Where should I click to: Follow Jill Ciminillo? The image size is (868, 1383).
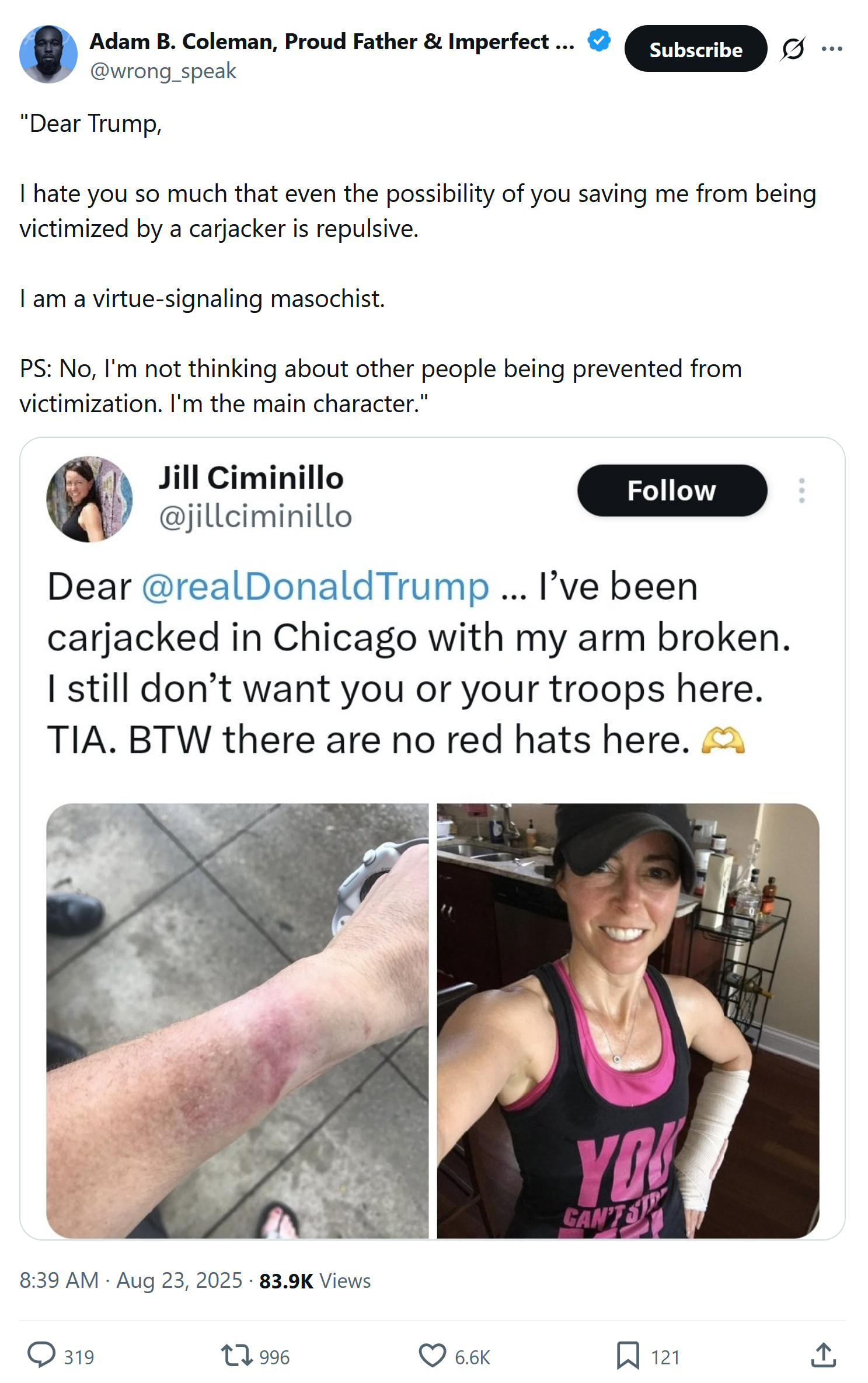pyautogui.click(x=672, y=490)
